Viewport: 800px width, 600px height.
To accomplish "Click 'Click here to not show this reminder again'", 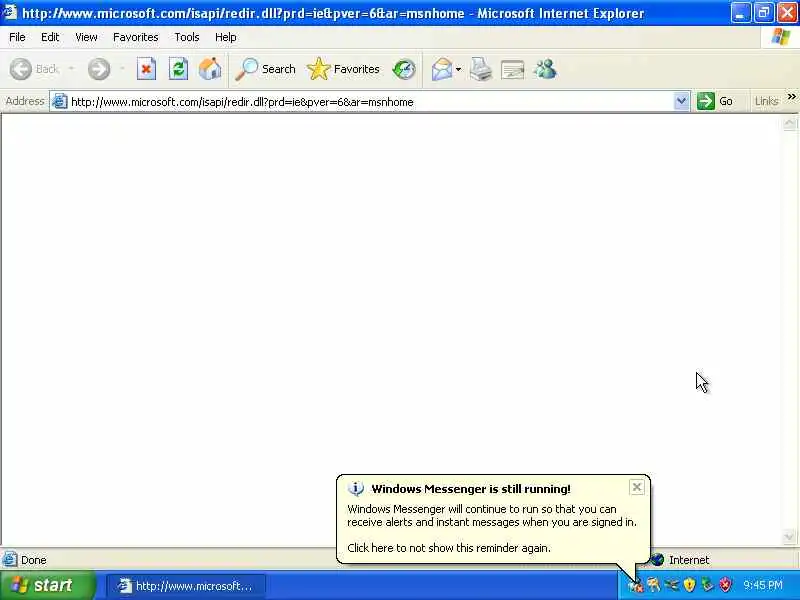I will (449, 548).
